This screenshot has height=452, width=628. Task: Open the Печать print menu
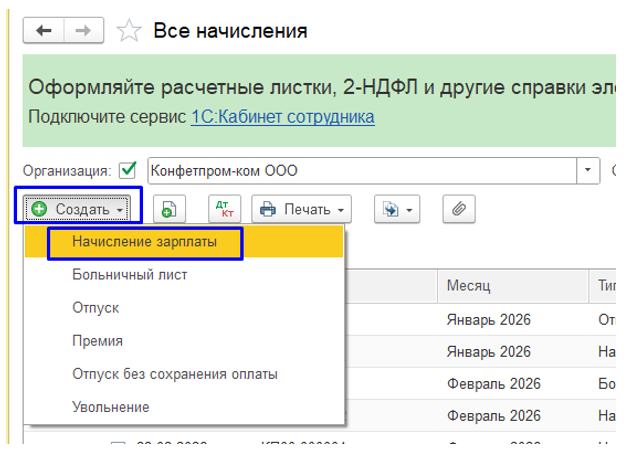click(x=302, y=209)
